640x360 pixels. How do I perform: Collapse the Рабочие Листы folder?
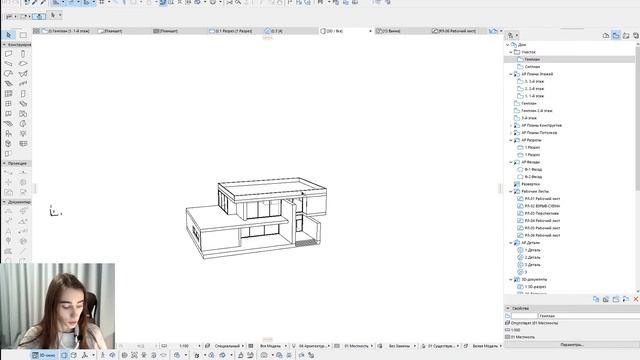(x=511, y=191)
